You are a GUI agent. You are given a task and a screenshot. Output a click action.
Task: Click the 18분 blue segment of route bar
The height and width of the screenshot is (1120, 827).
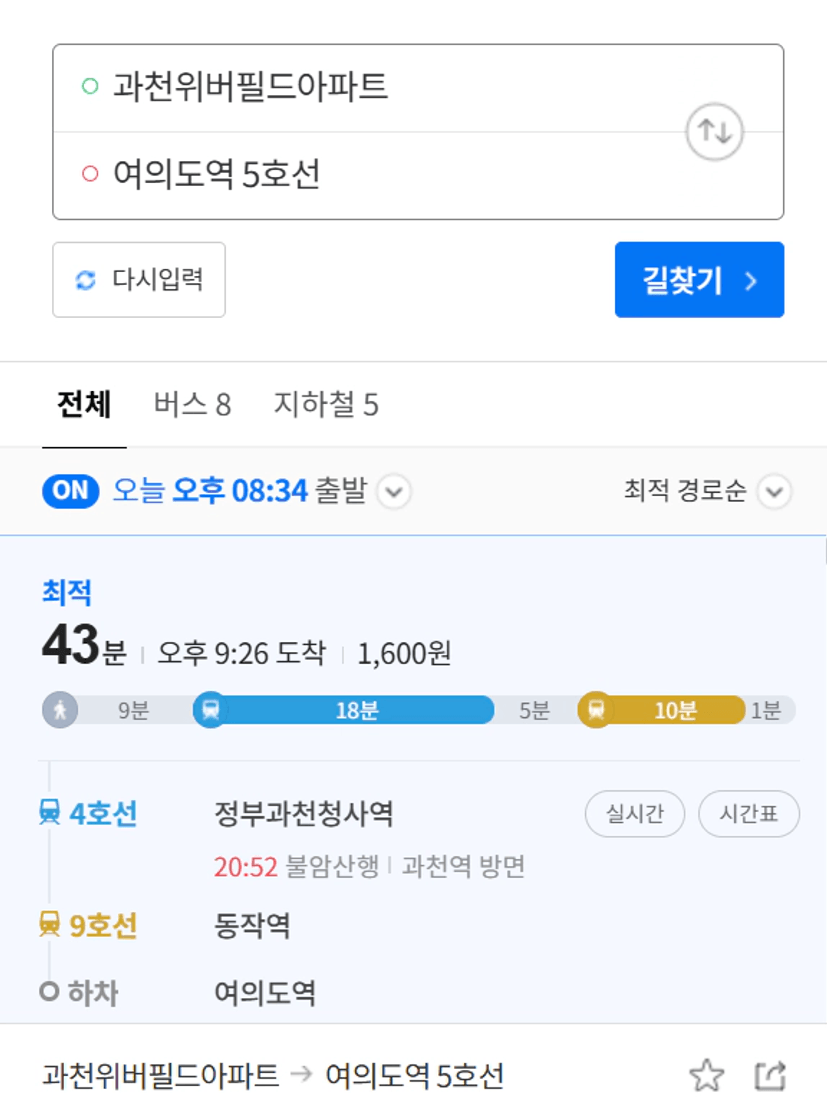[357, 710]
